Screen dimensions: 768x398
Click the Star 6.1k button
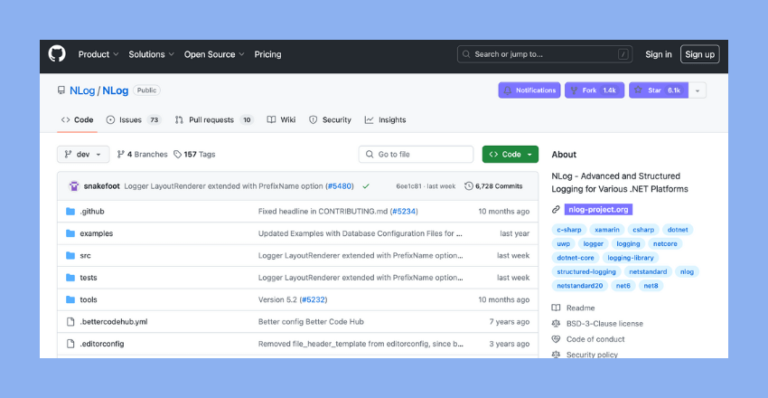[x=659, y=91]
